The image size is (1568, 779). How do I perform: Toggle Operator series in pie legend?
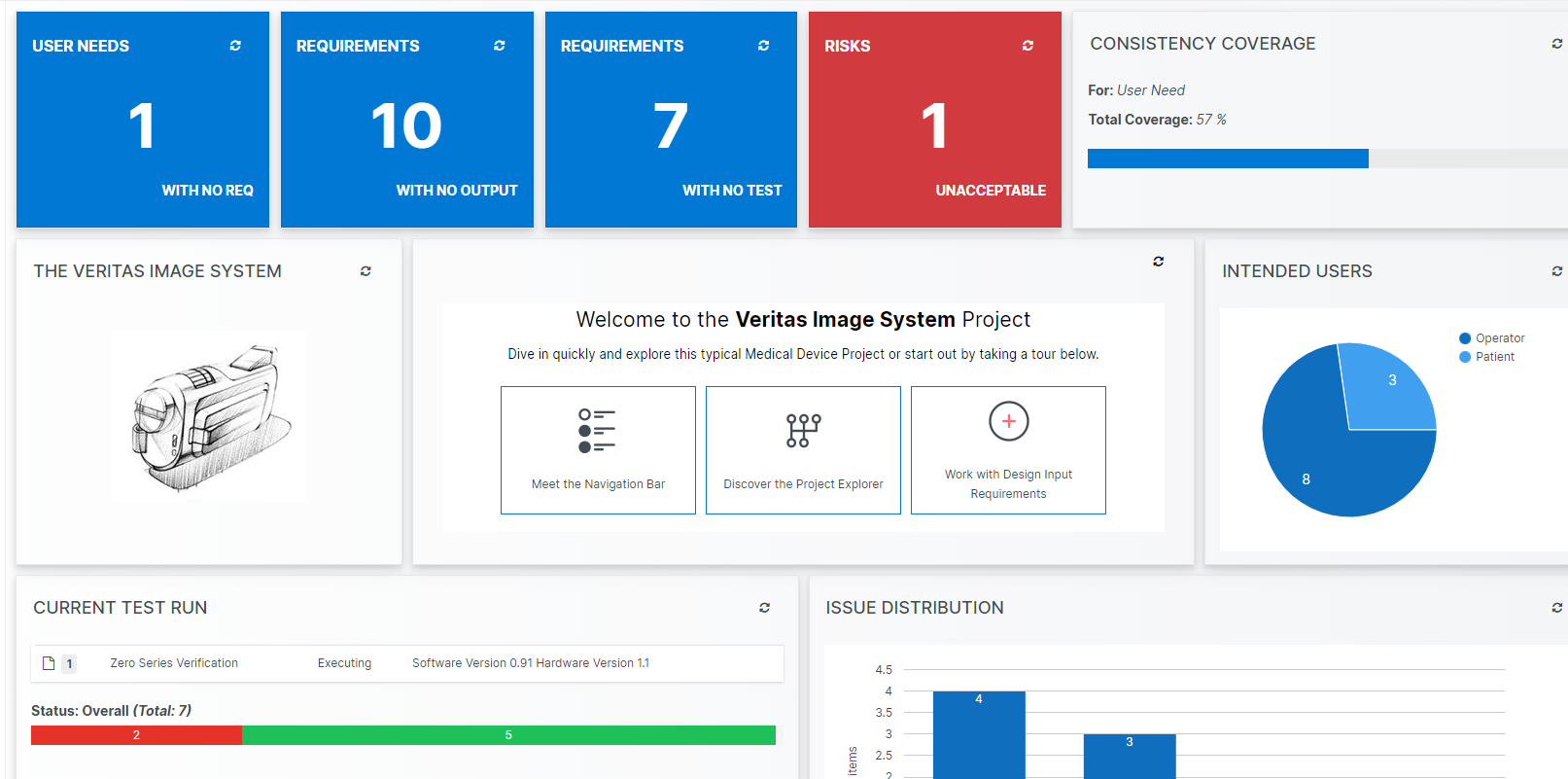[1491, 338]
